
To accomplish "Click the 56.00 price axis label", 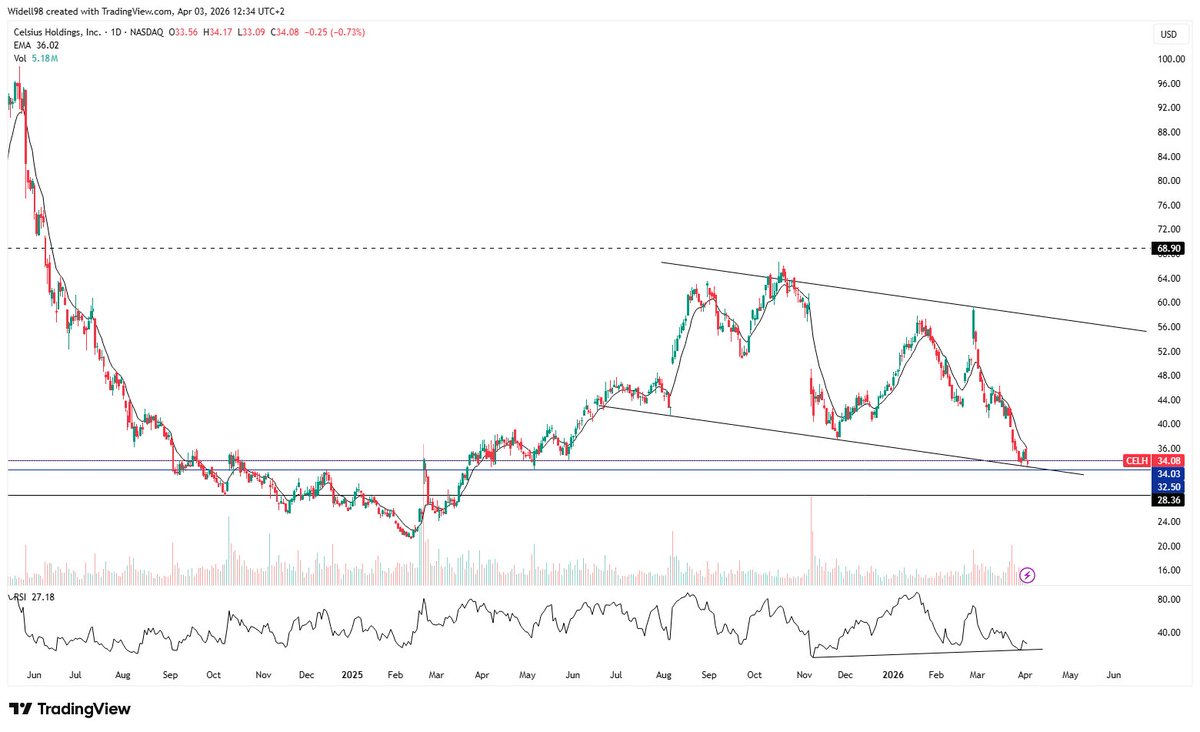I will (1168, 327).
